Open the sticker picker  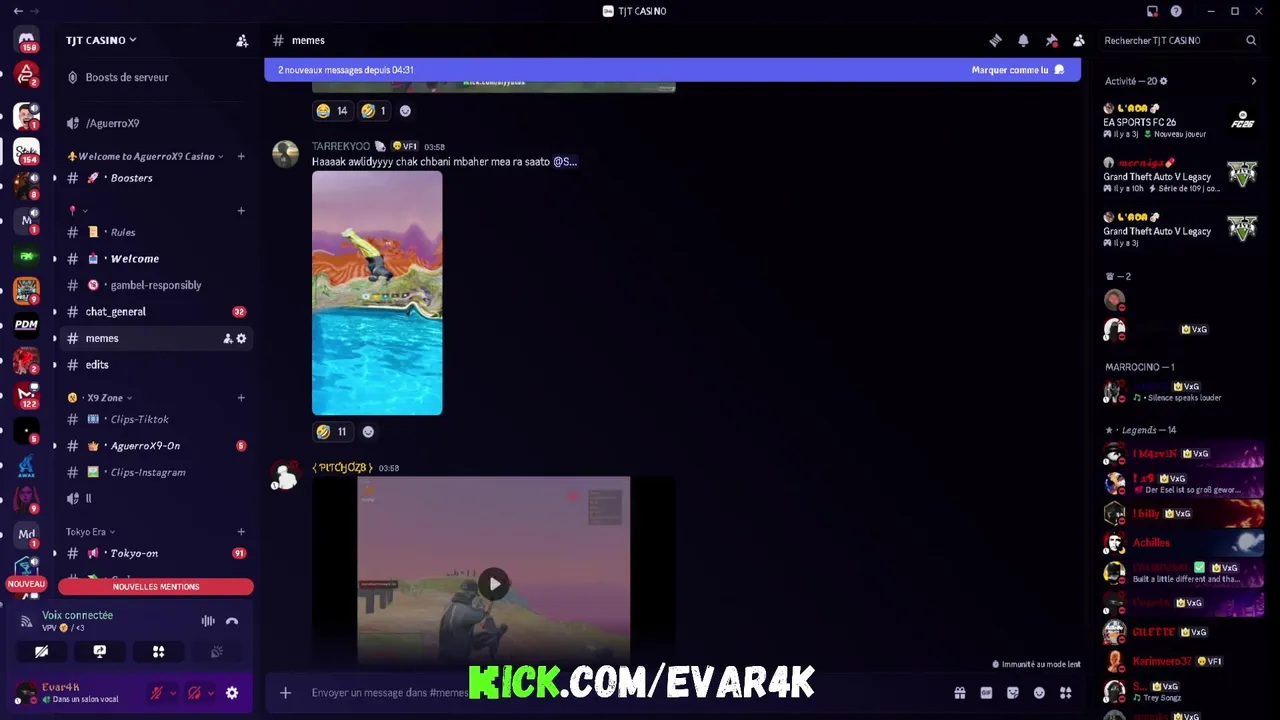coord(1012,692)
